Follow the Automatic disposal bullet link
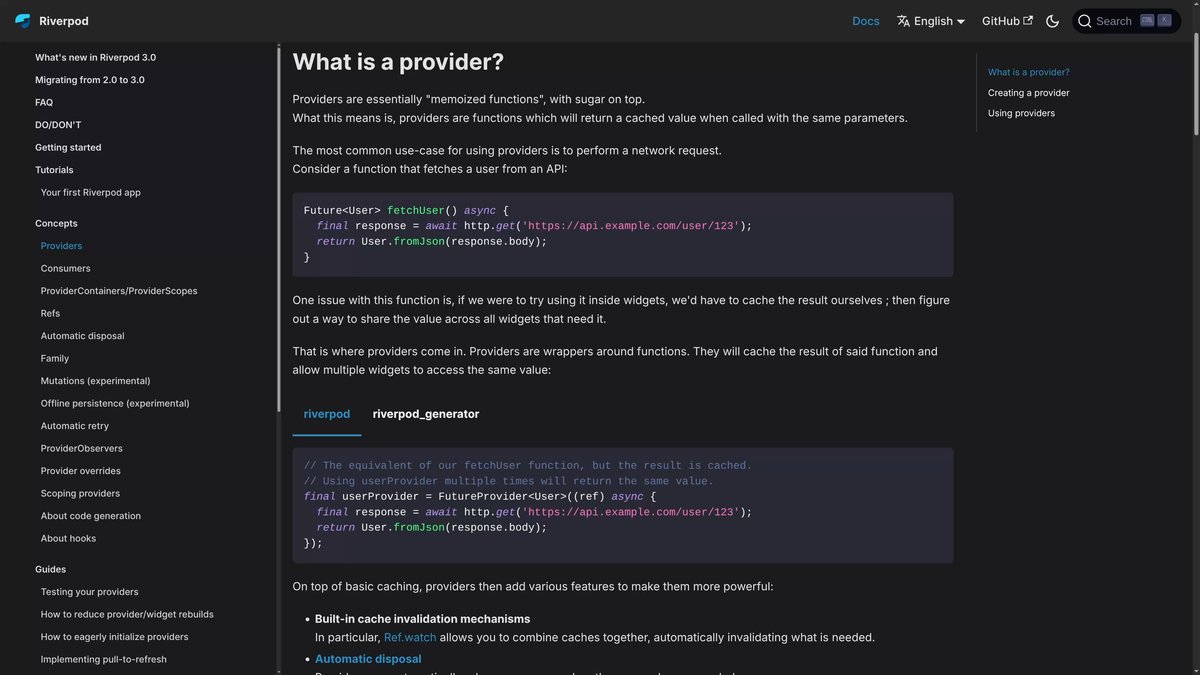Image resolution: width=1200 pixels, height=675 pixels. click(368, 659)
